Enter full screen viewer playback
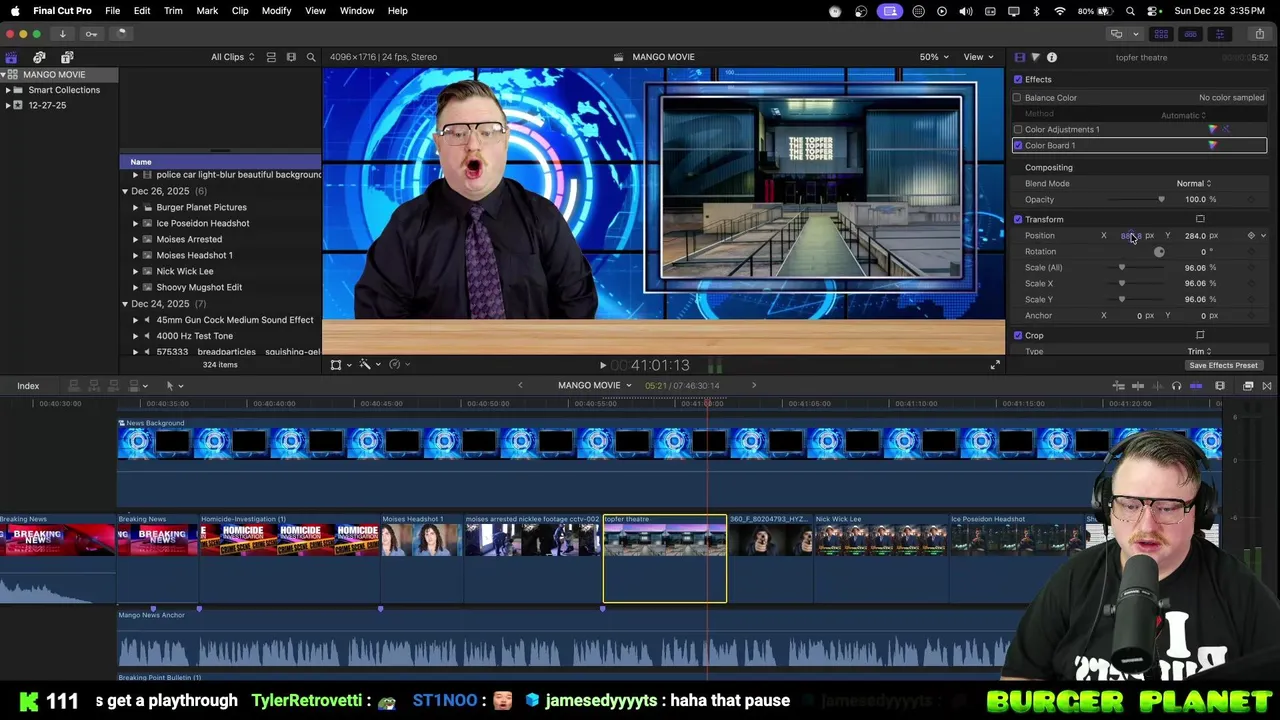The image size is (1280, 720). (995, 365)
